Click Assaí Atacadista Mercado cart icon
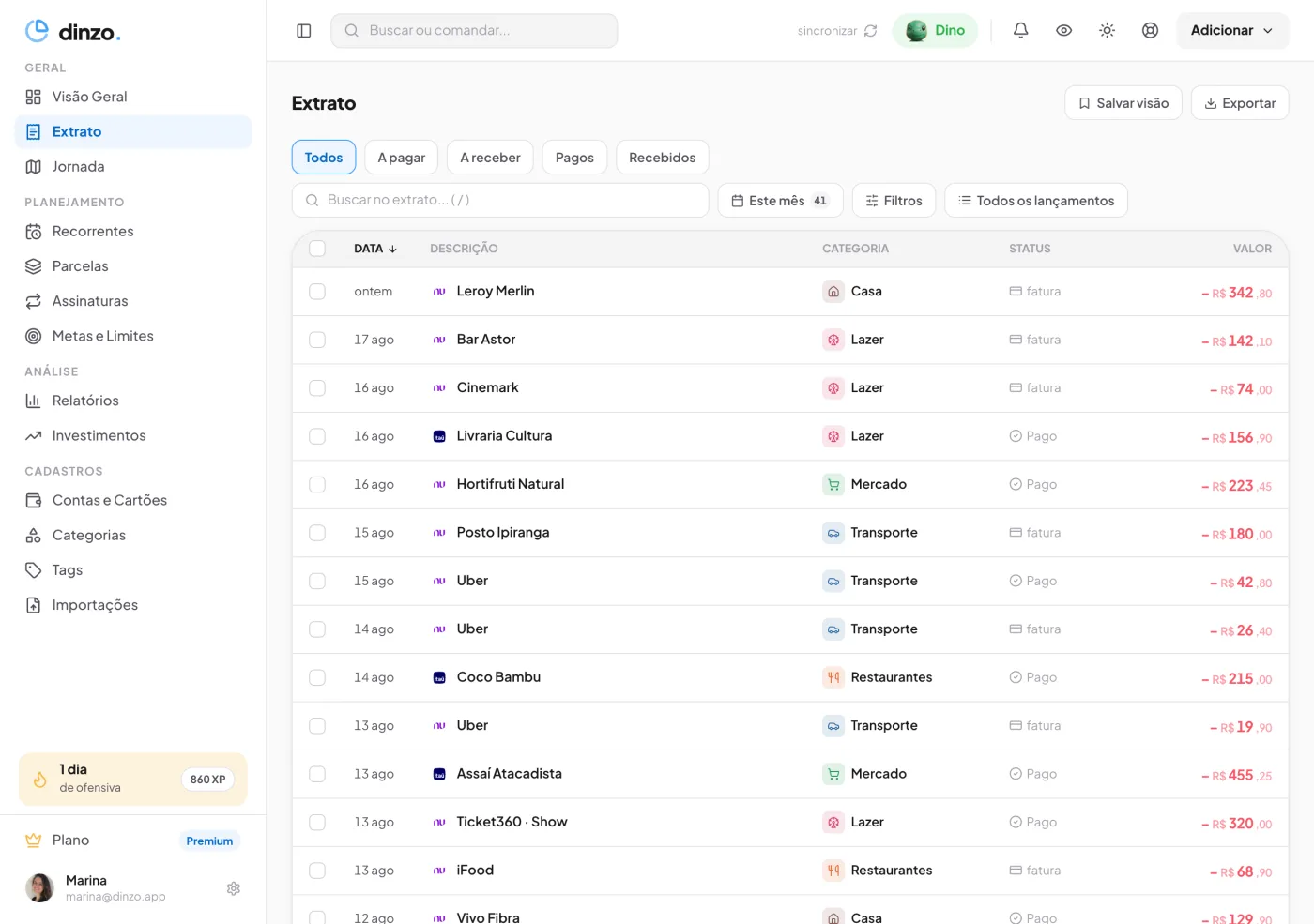This screenshot has height=924, width=1314. (x=833, y=774)
